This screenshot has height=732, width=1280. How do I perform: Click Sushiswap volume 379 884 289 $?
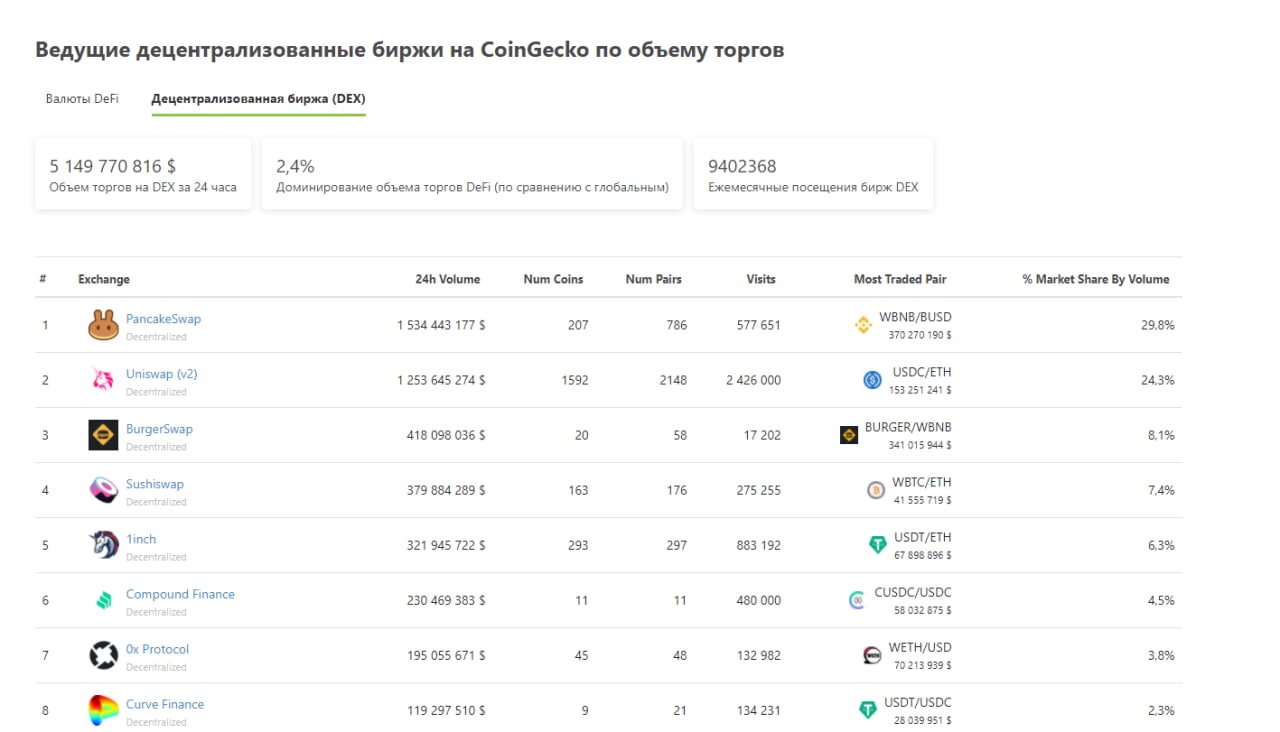446,490
